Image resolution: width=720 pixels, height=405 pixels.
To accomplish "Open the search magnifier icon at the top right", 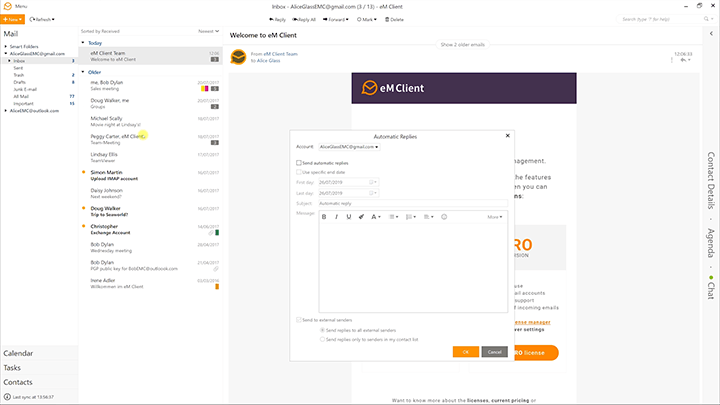I will (706, 19).
